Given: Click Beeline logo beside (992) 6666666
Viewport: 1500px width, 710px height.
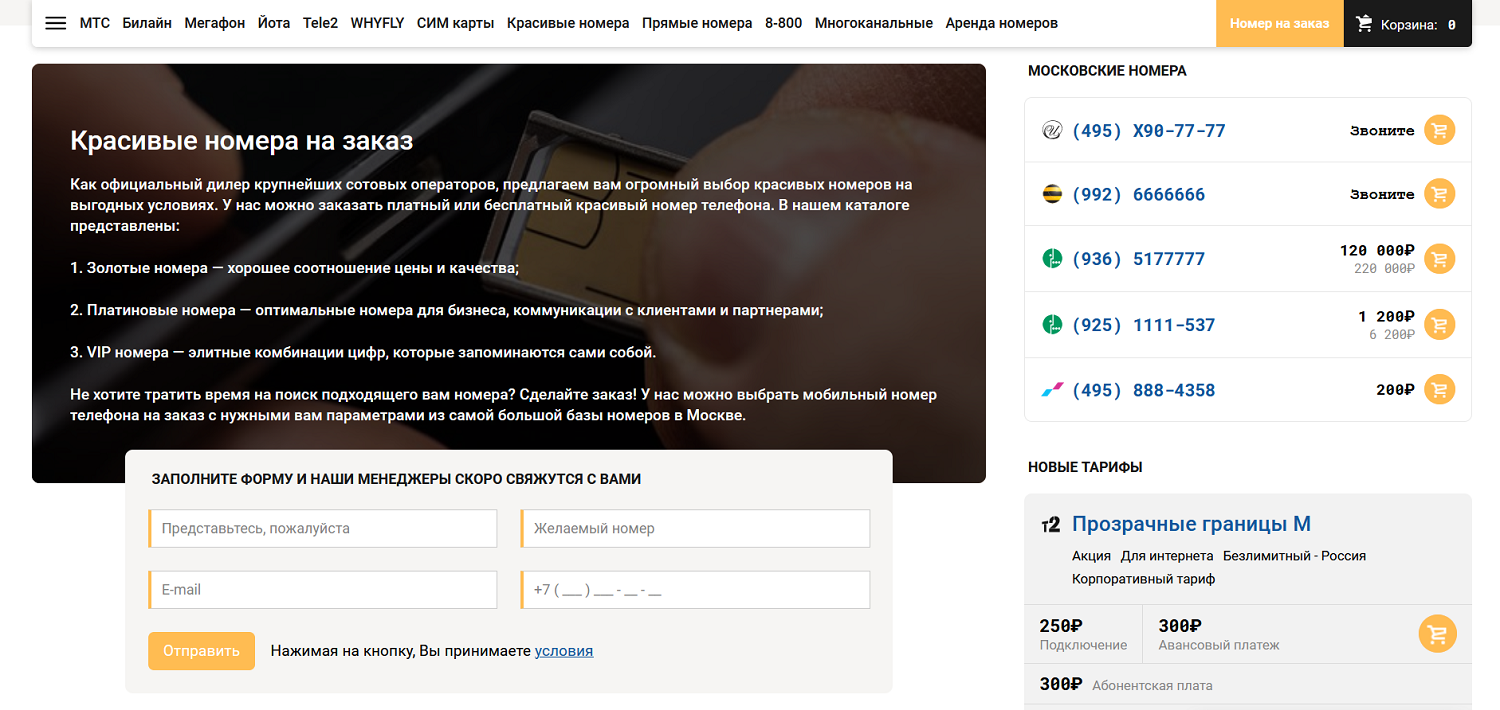Looking at the screenshot, I should tap(1051, 194).
